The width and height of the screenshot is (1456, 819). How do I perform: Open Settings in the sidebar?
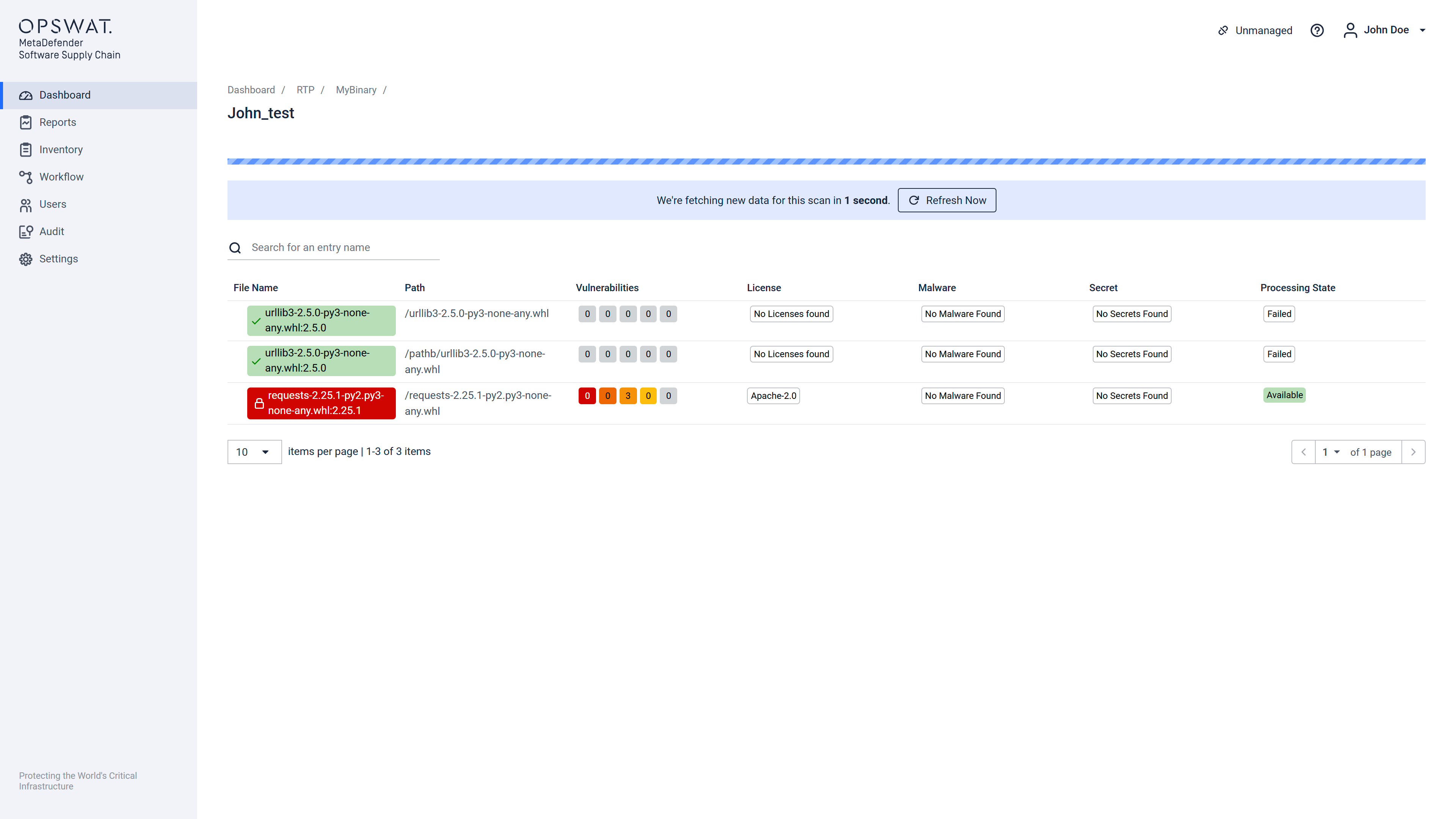[99, 259]
